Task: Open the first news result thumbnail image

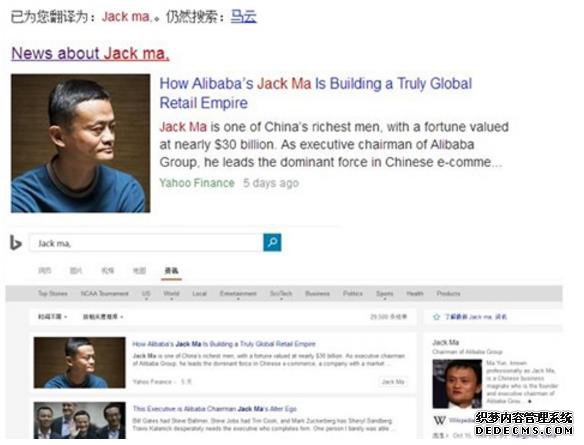Action: pos(80,362)
